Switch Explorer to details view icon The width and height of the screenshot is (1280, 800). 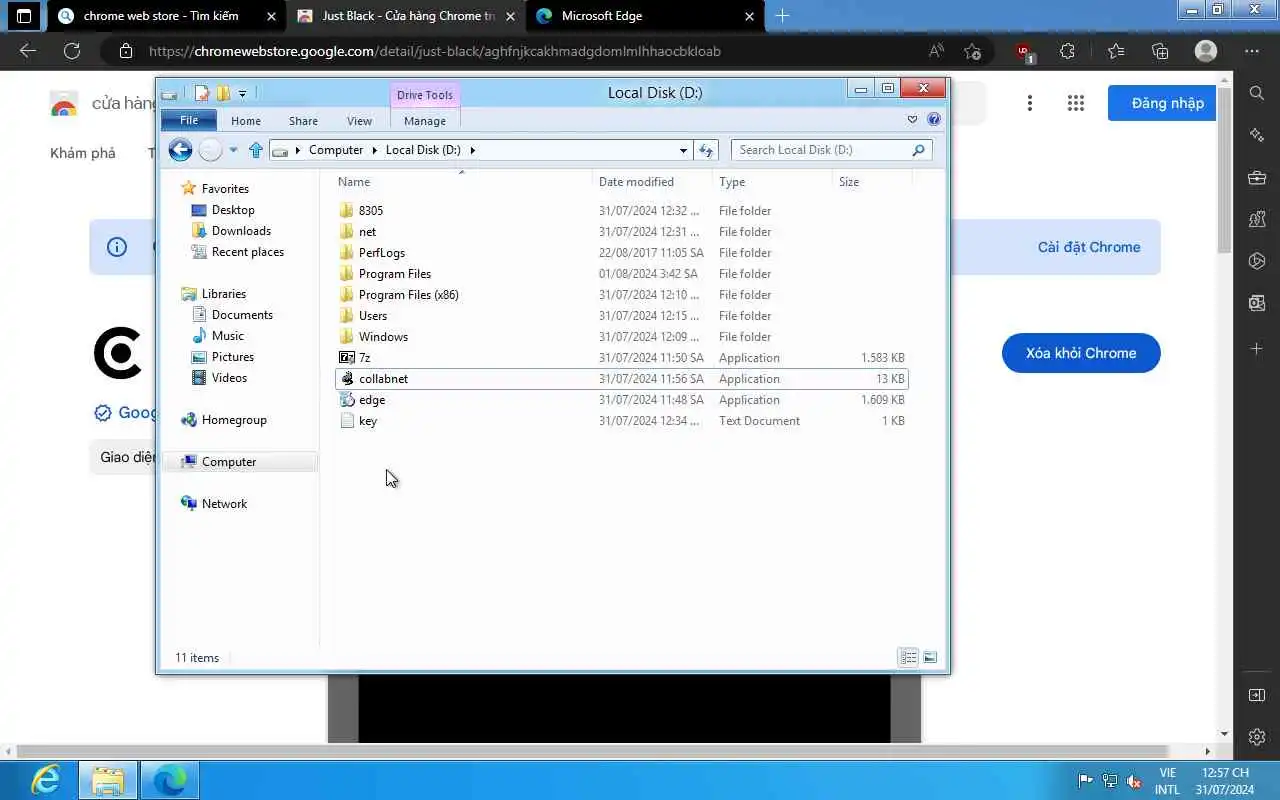pyautogui.click(x=908, y=657)
